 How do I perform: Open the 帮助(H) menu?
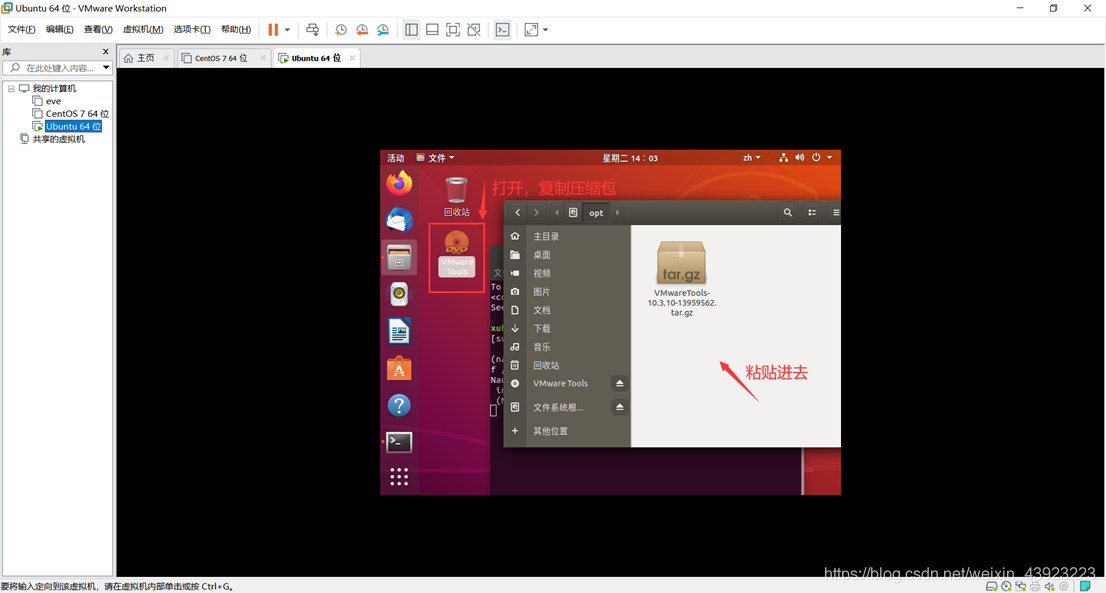coord(236,30)
